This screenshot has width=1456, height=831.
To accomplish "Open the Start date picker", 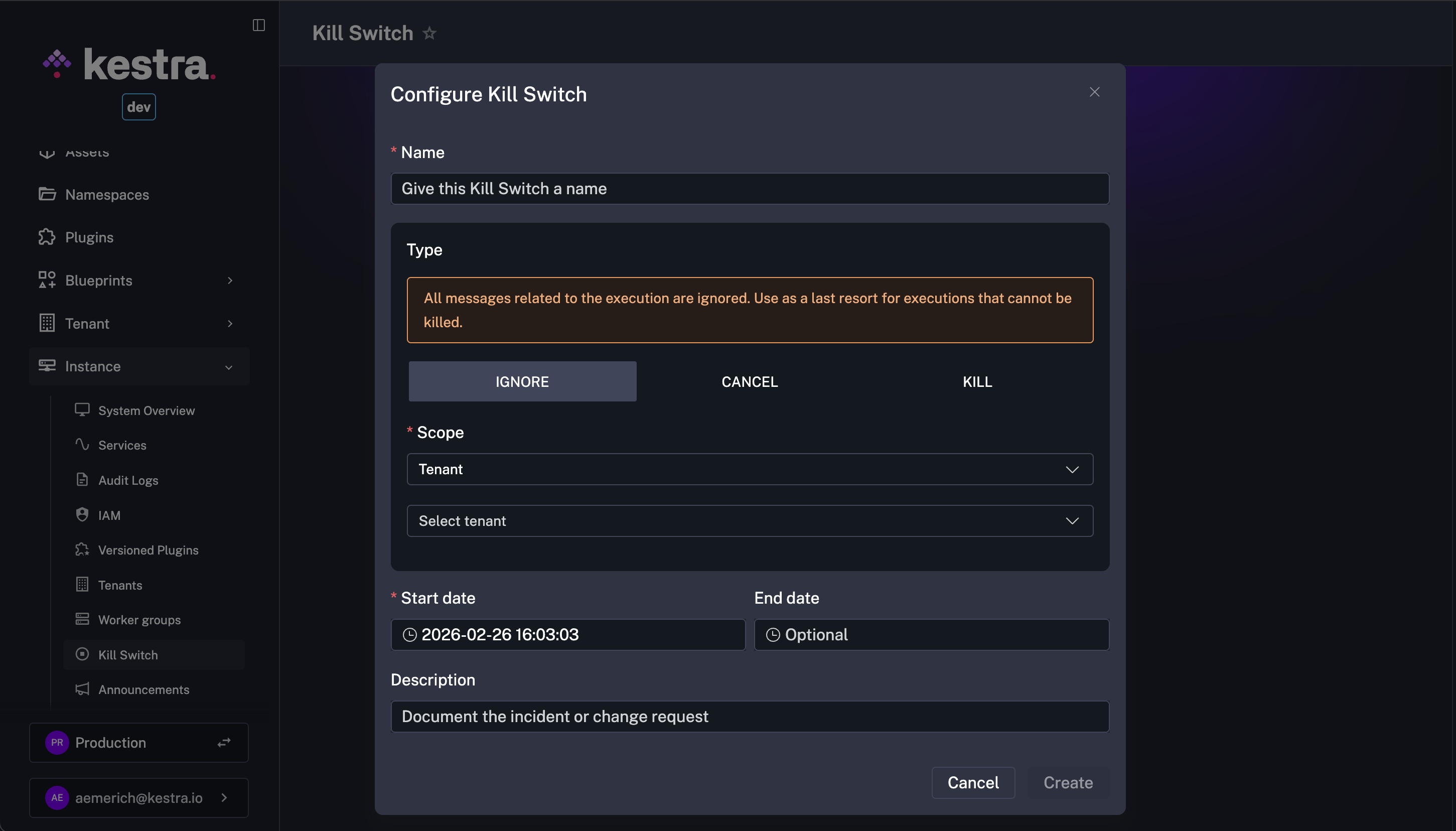I will pyautogui.click(x=567, y=634).
